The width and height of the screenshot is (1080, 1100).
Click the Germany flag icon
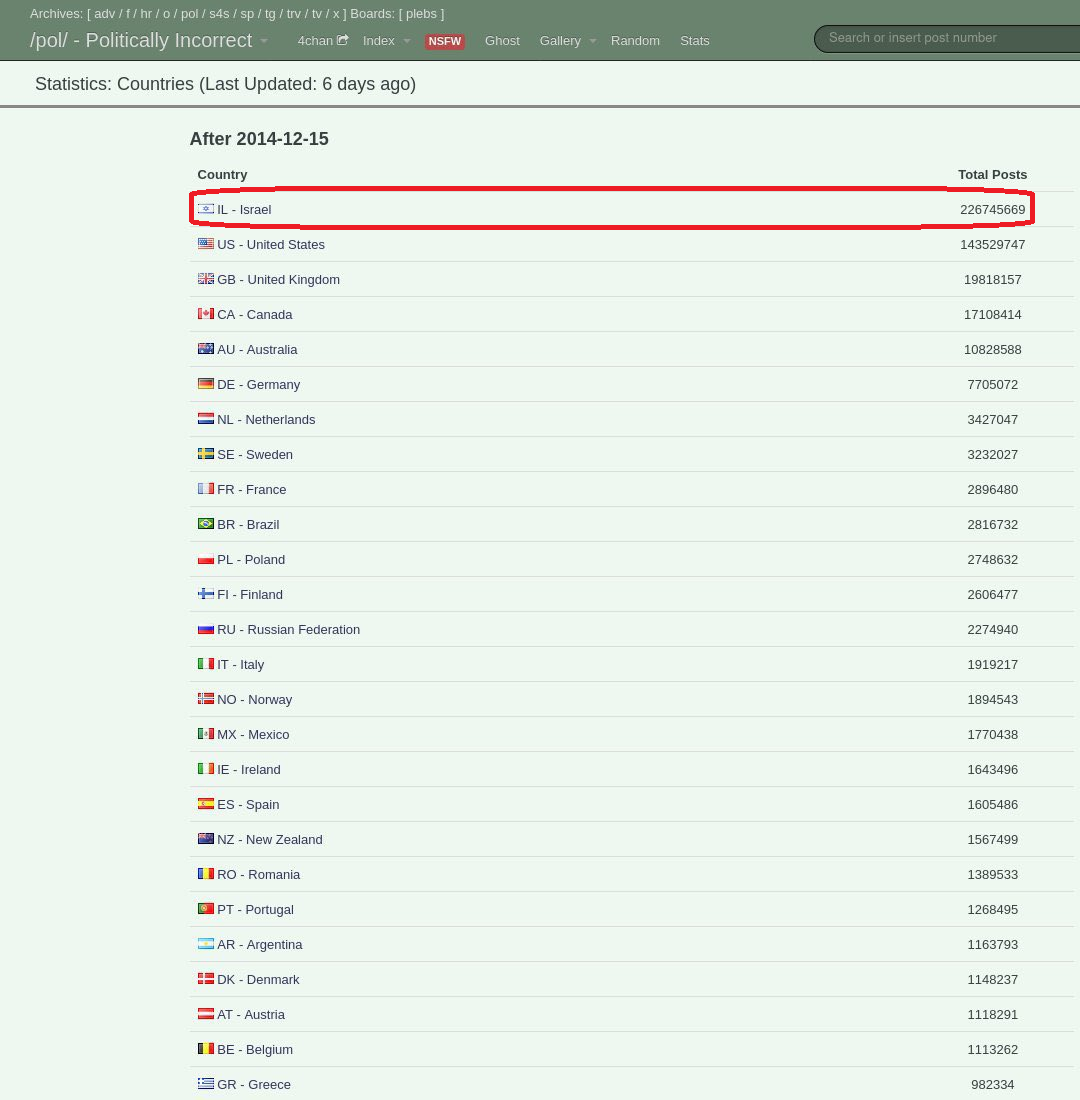coord(206,384)
